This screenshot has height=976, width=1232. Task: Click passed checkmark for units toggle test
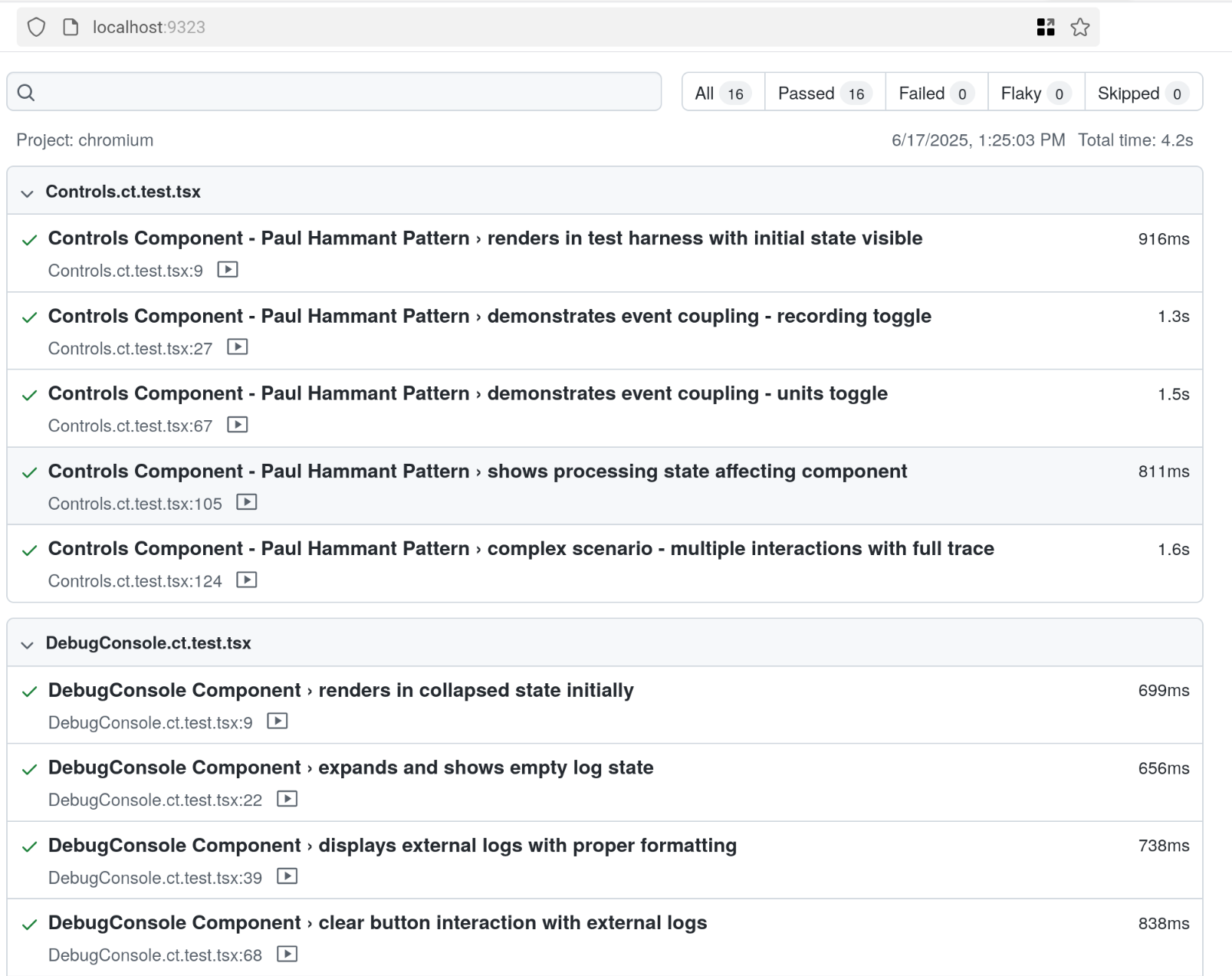click(x=30, y=395)
